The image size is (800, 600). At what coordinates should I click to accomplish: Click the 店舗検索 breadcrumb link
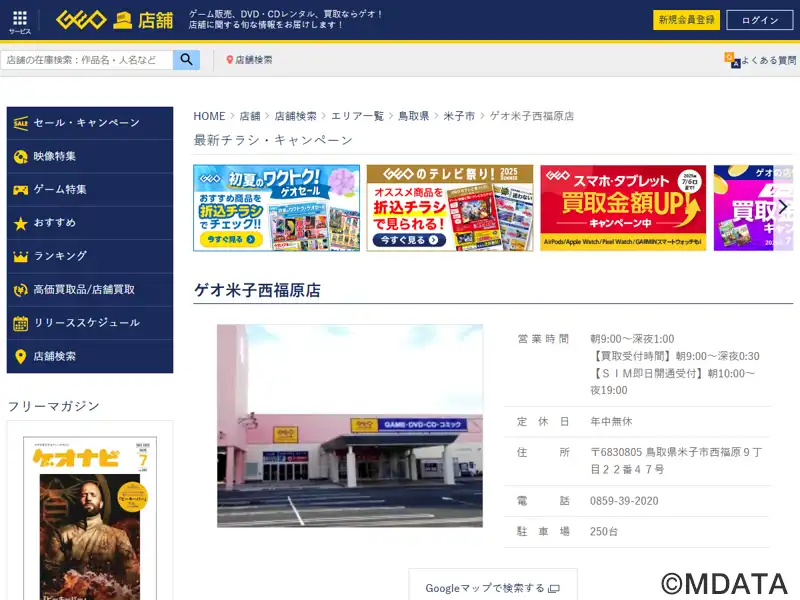[295, 116]
